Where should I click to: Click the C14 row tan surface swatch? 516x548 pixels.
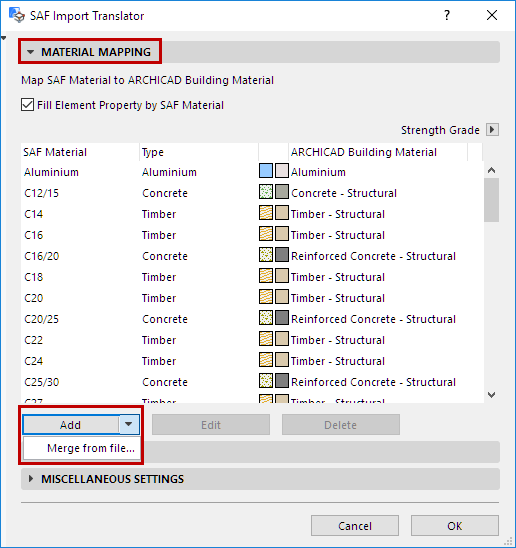pos(282,213)
